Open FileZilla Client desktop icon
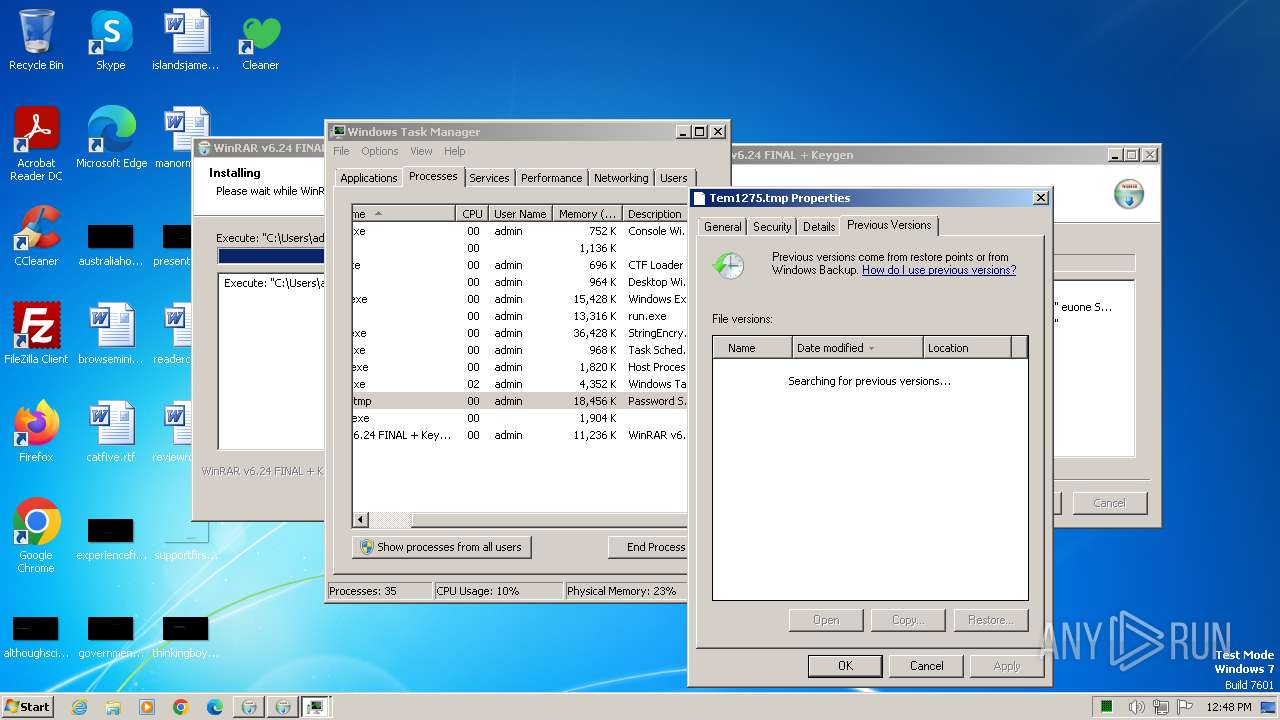 point(36,334)
